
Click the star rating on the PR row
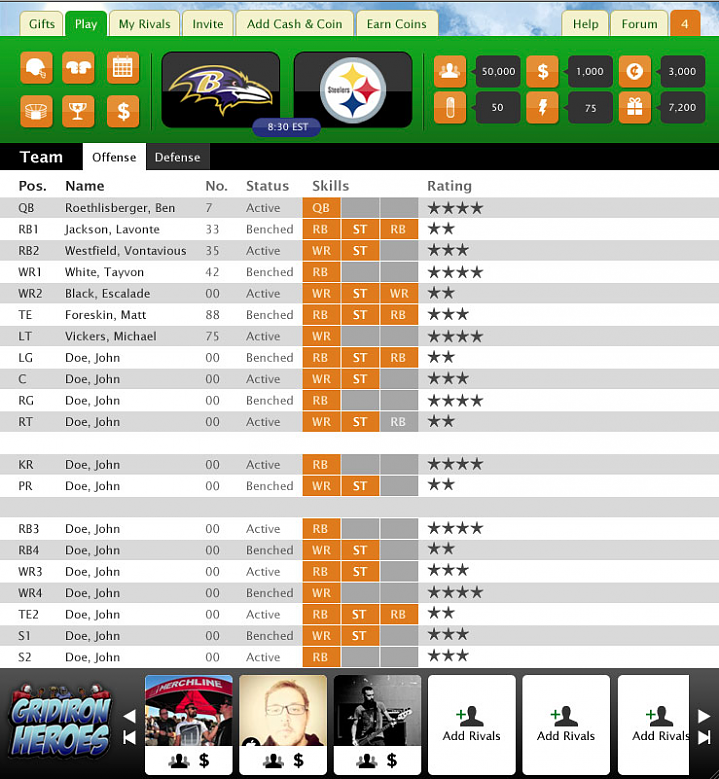[x=441, y=485]
